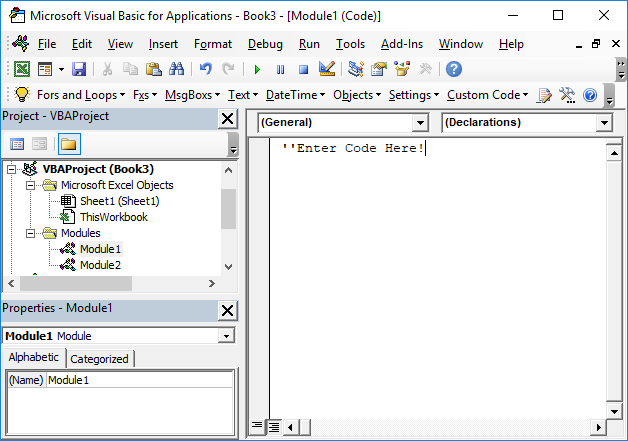Select Module2 in the project tree
628x441 pixels.
pos(100,265)
